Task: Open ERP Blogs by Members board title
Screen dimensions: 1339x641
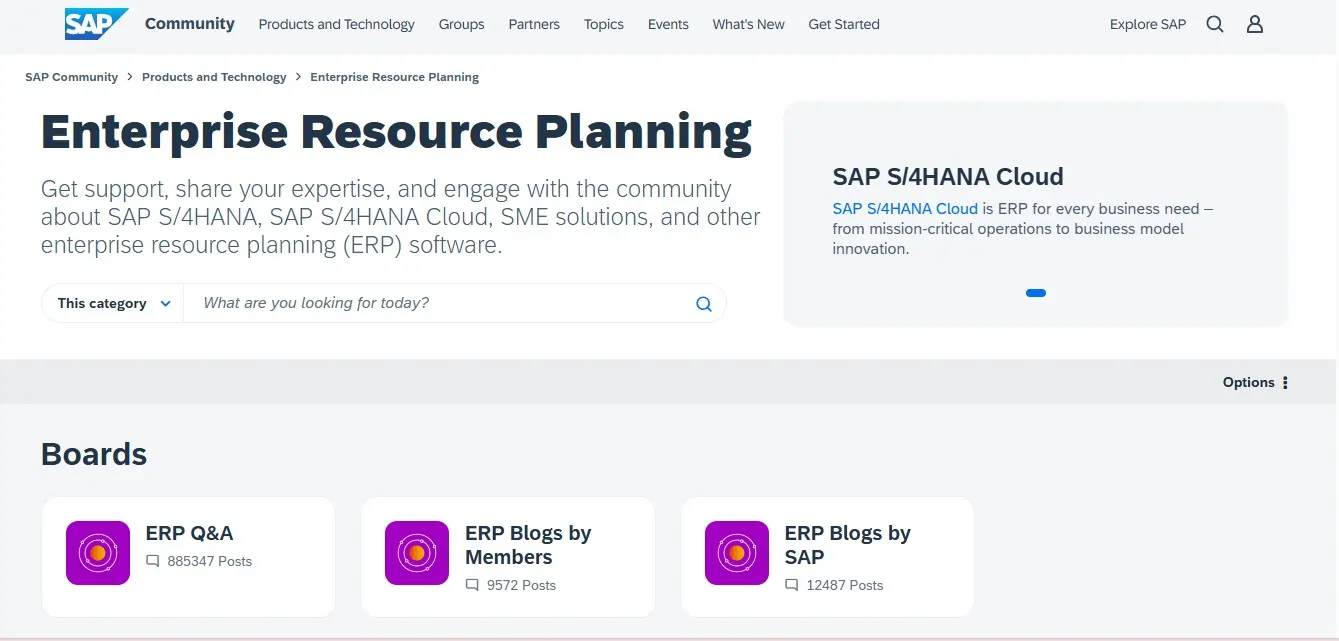Action: [x=528, y=545]
